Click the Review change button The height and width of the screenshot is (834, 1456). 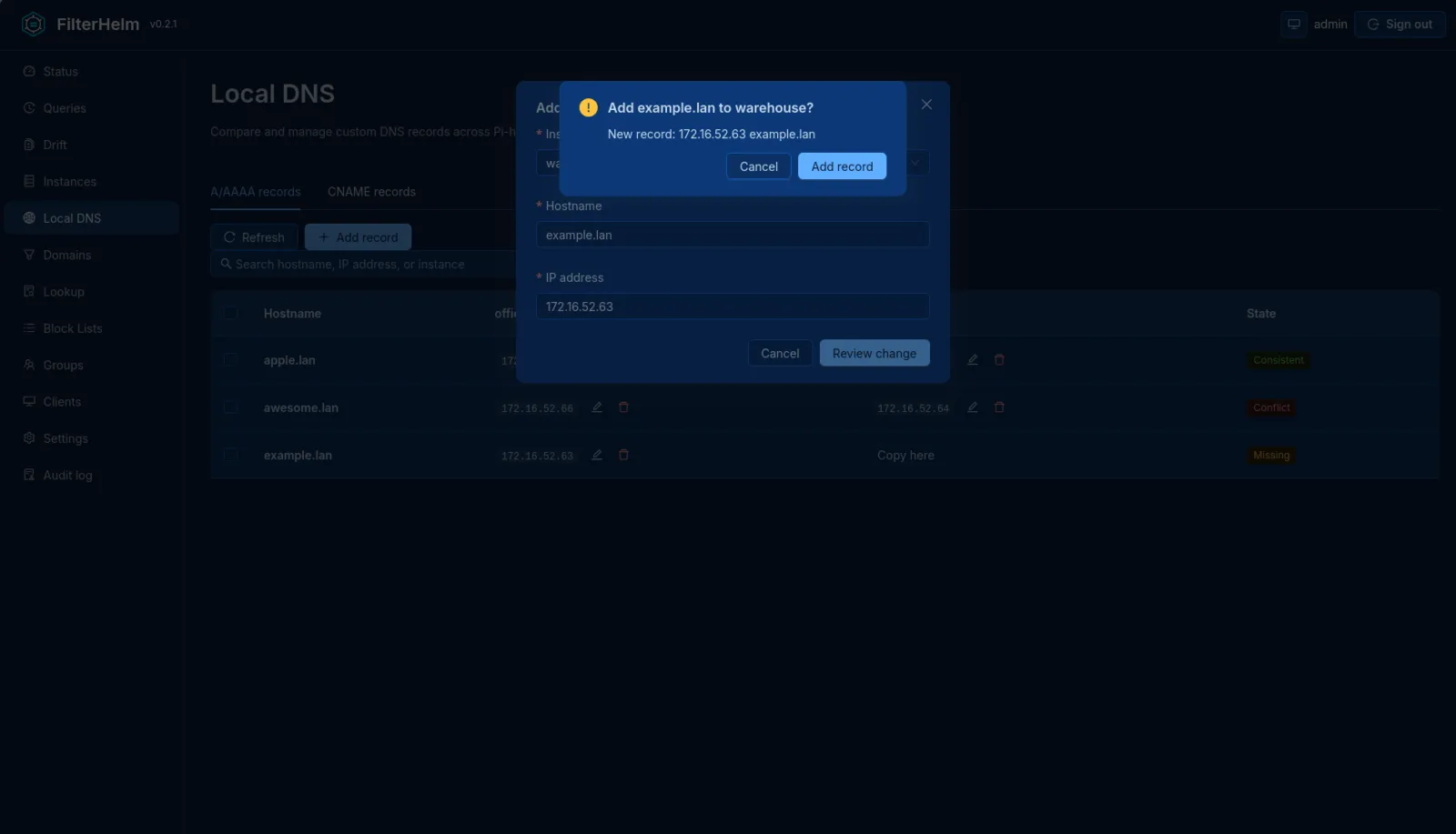875,353
